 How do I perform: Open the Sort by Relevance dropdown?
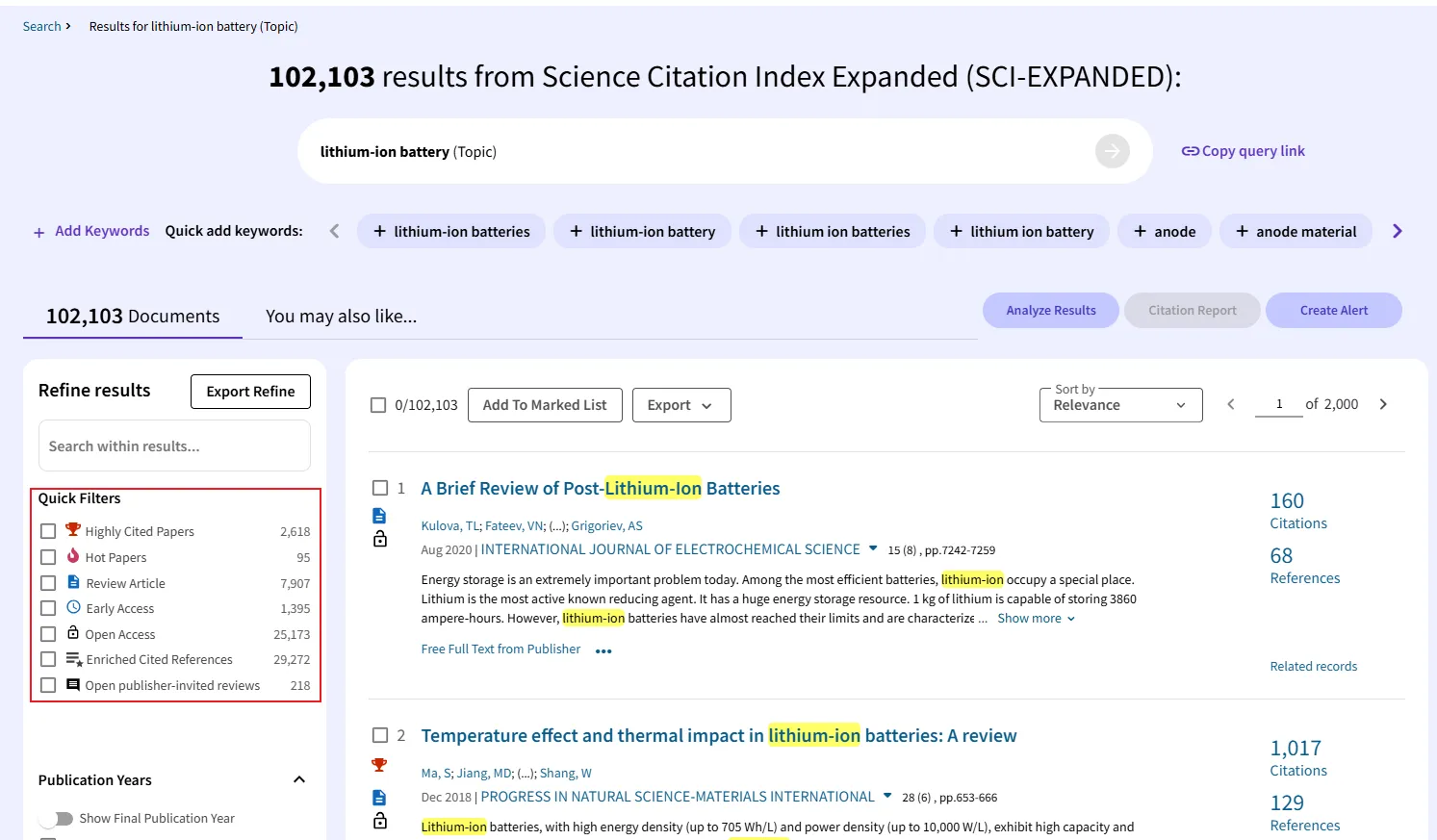click(1120, 405)
